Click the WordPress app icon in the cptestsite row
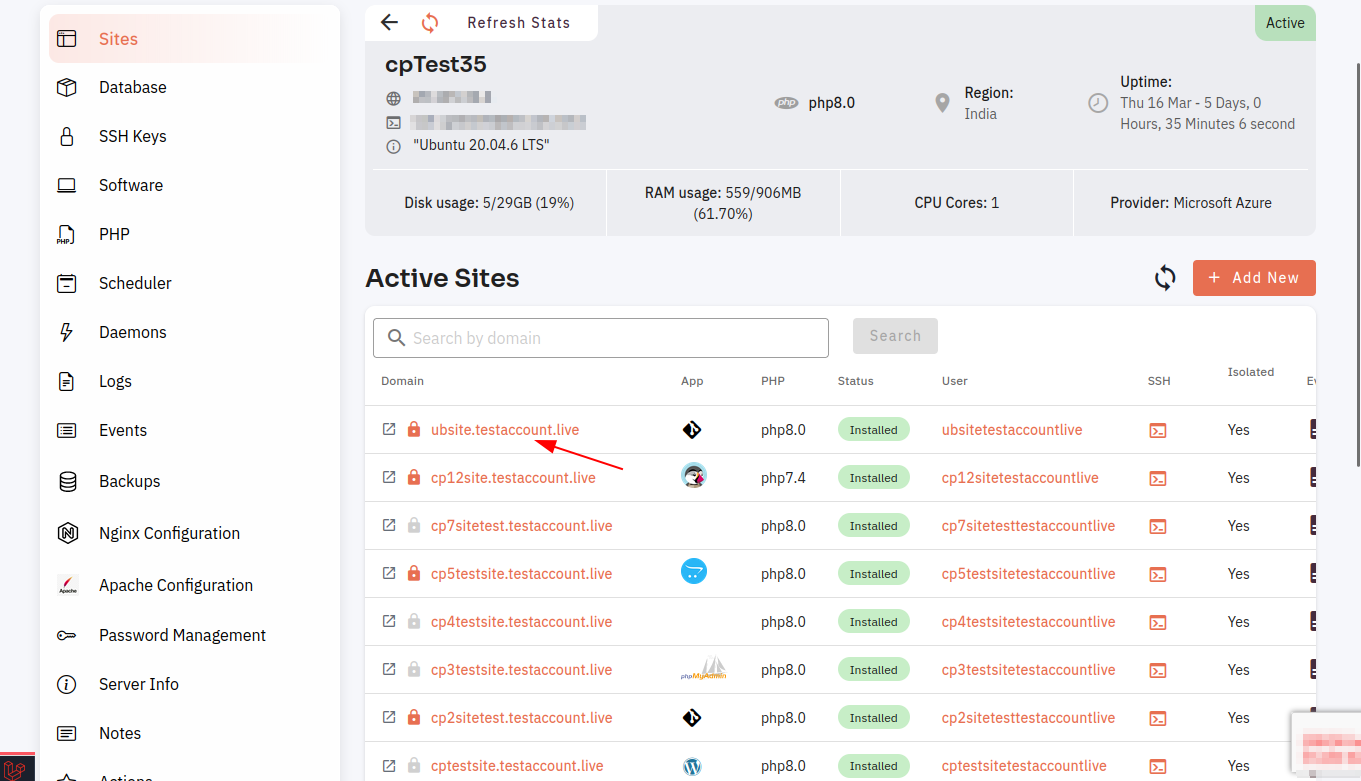 pyautogui.click(x=691, y=767)
